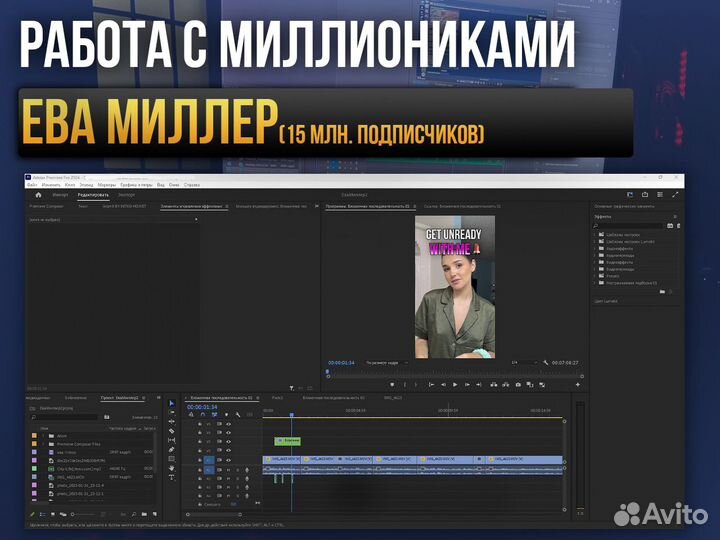Add a marker in the timeline header
The height and width of the screenshot is (540, 720).
click(226, 415)
